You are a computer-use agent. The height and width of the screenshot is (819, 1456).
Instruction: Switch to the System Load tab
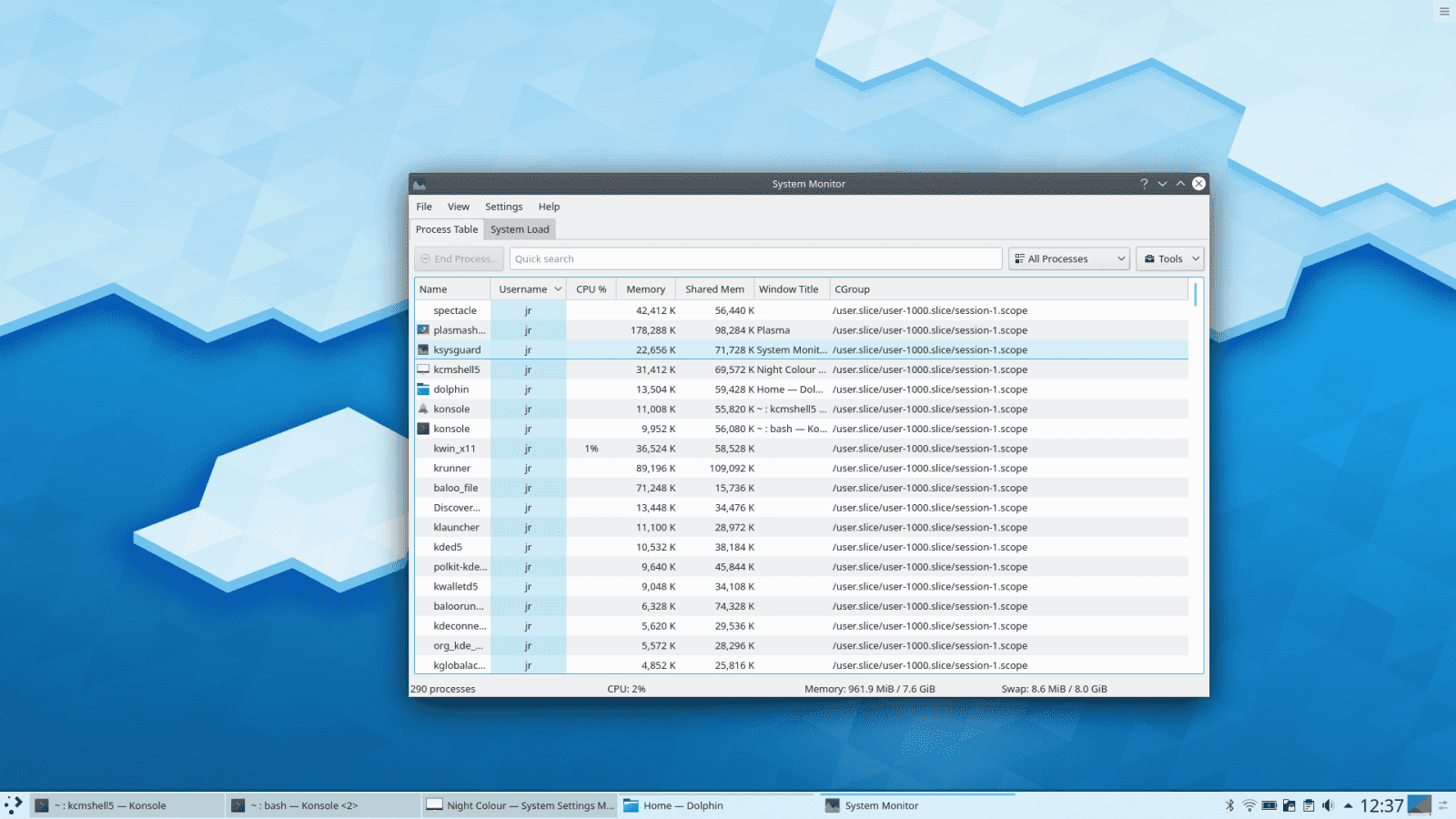pos(520,229)
